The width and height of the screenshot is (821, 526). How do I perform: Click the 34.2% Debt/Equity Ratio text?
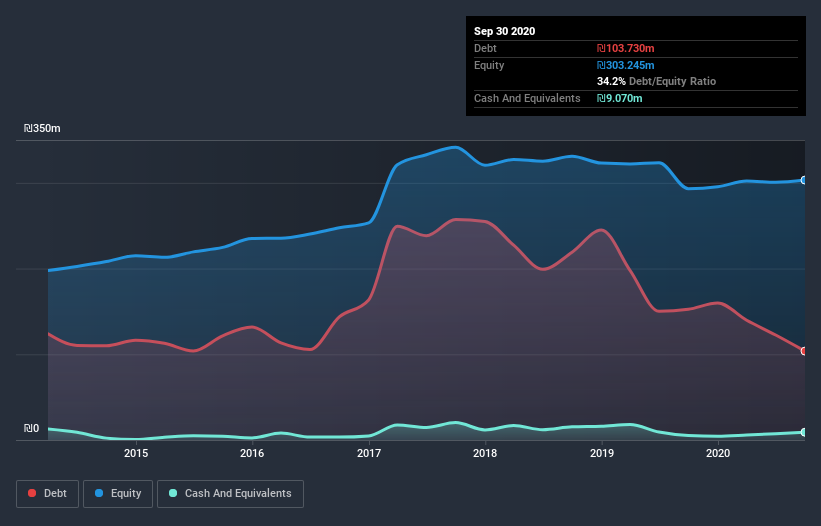[x=656, y=82]
